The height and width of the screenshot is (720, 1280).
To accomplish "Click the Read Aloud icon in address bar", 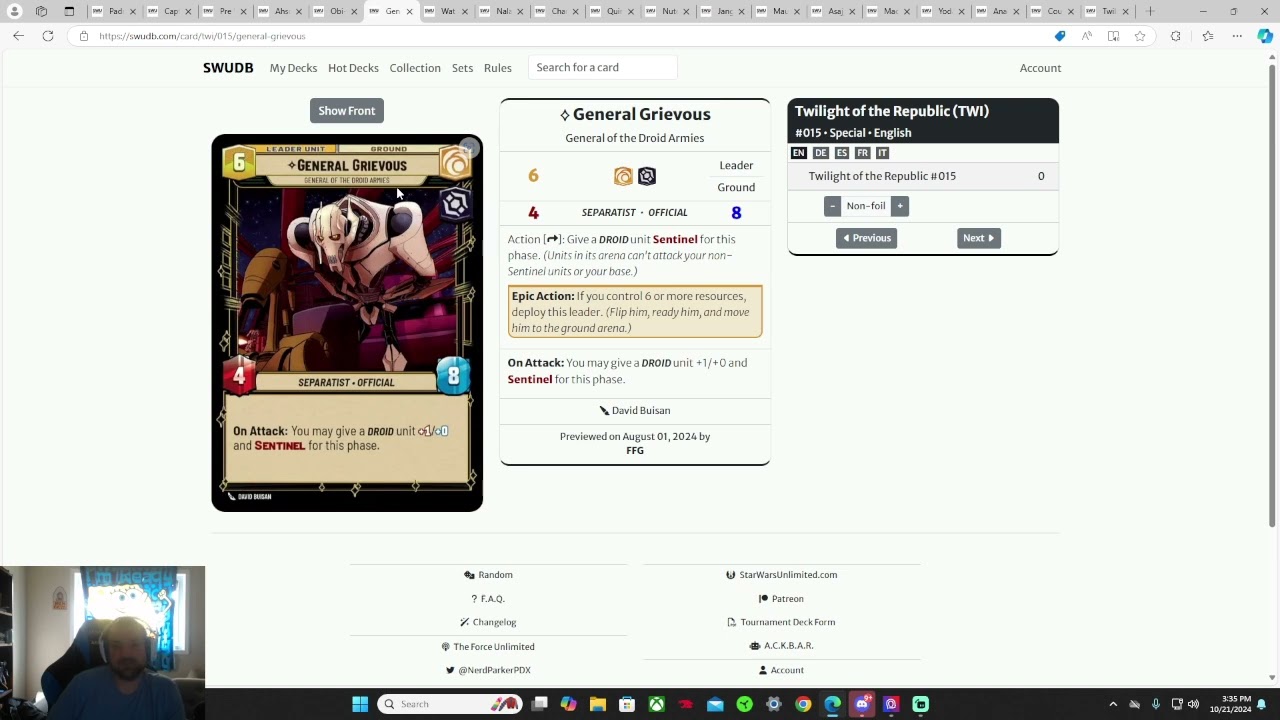I will (x=1087, y=36).
